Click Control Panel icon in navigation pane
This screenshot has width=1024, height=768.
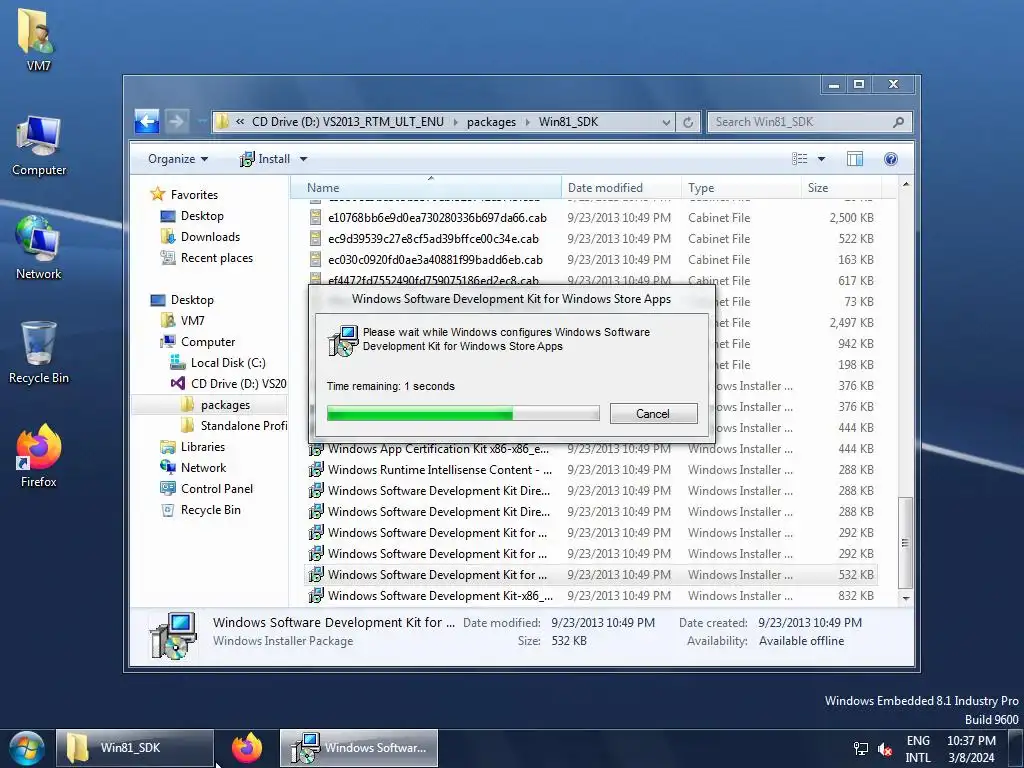pyautogui.click(x=168, y=488)
